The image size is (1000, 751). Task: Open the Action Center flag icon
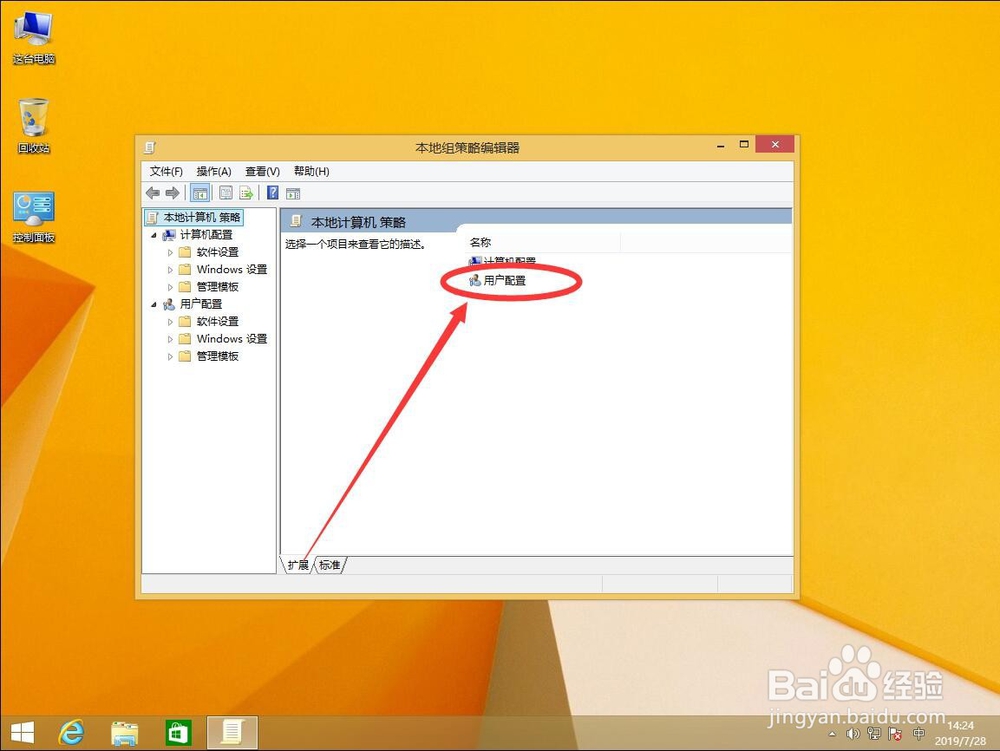[x=895, y=734]
